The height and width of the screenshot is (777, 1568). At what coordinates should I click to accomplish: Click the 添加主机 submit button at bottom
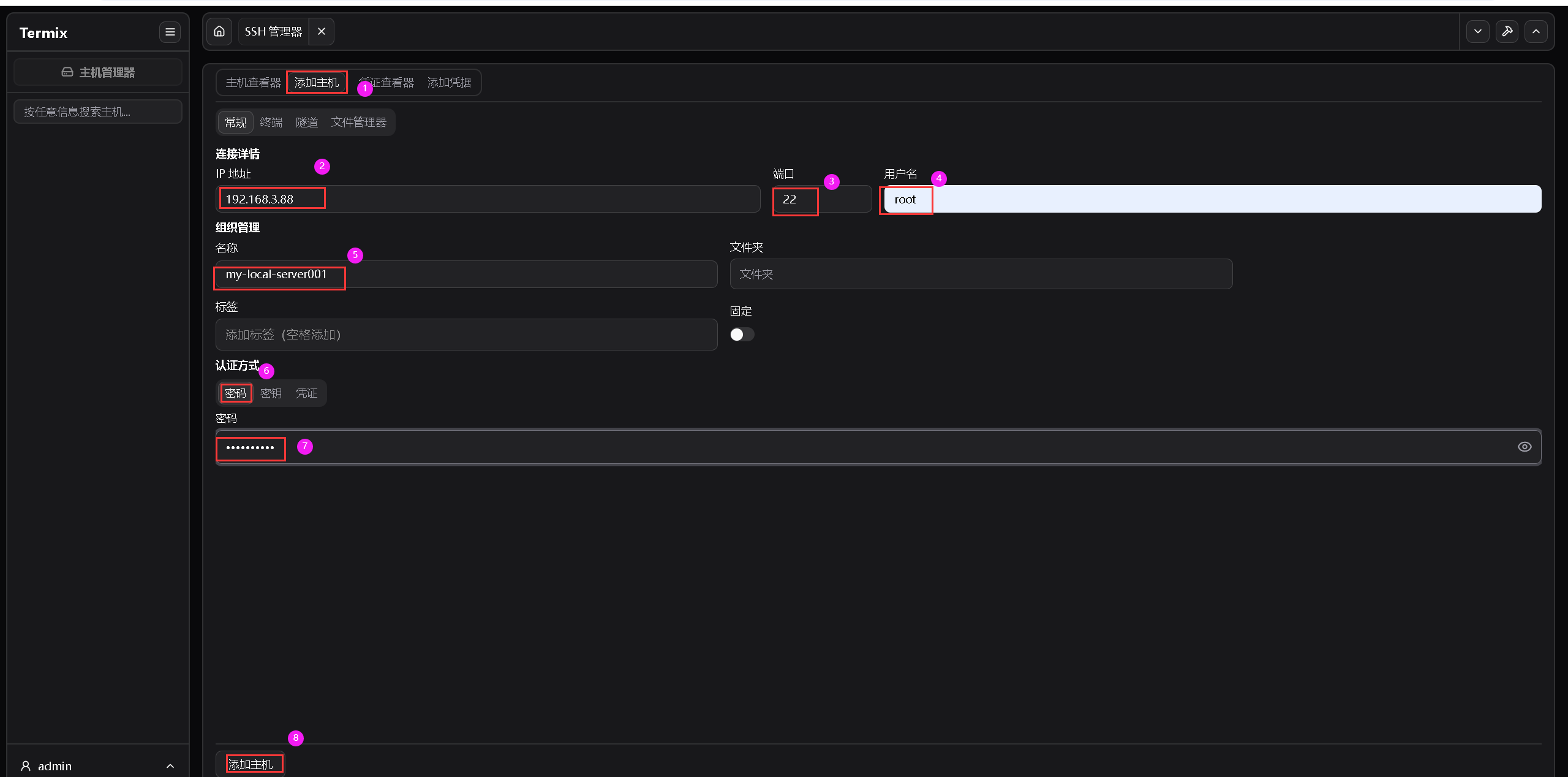pyautogui.click(x=251, y=764)
